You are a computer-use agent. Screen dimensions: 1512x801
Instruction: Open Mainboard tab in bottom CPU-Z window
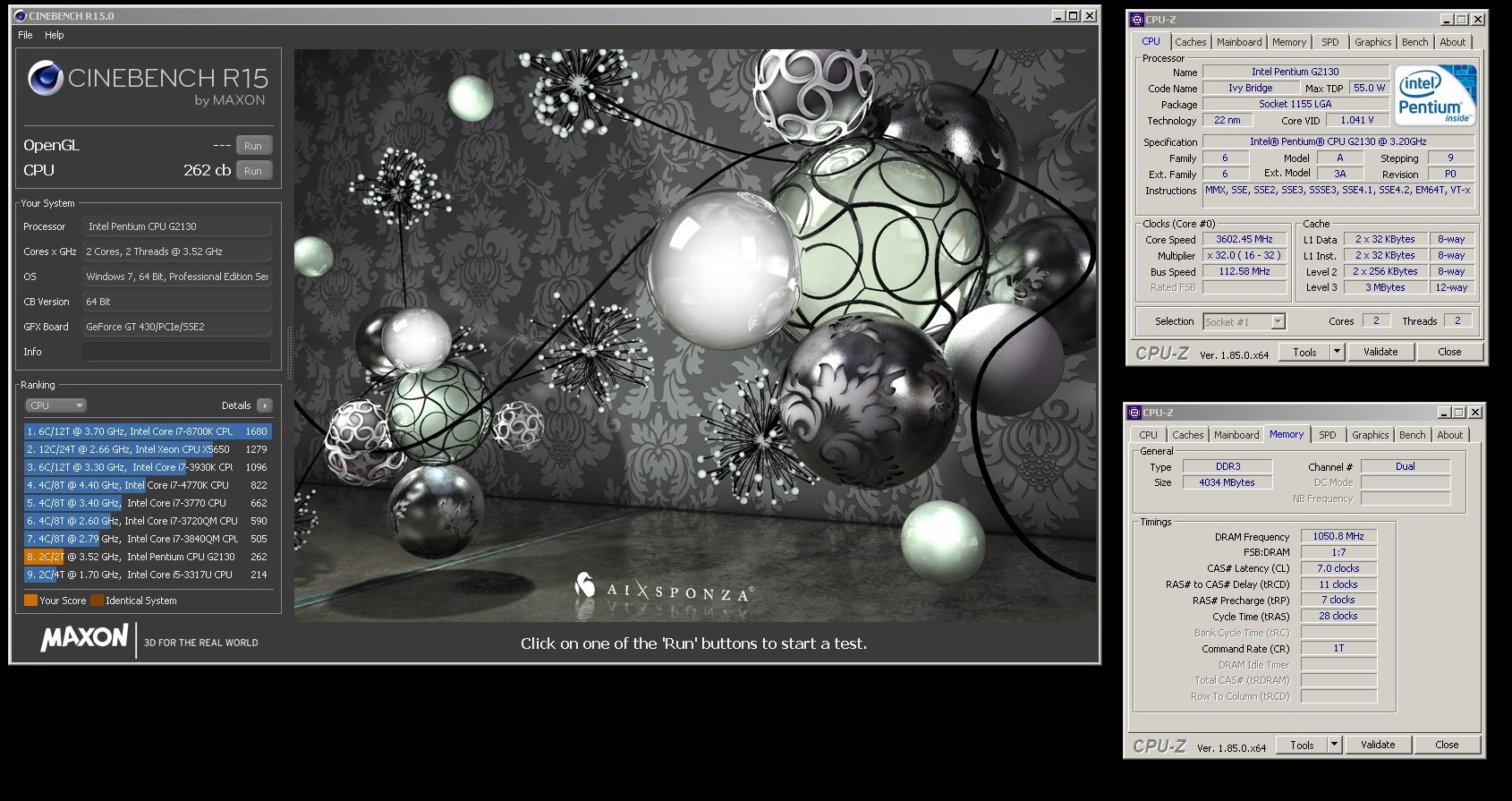coord(1236,435)
